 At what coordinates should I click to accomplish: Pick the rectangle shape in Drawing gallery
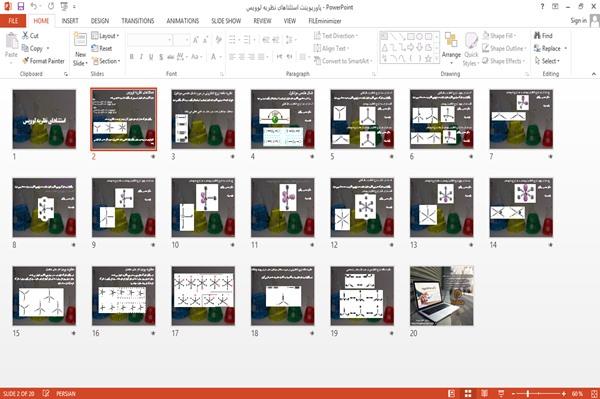click(411, 37)
